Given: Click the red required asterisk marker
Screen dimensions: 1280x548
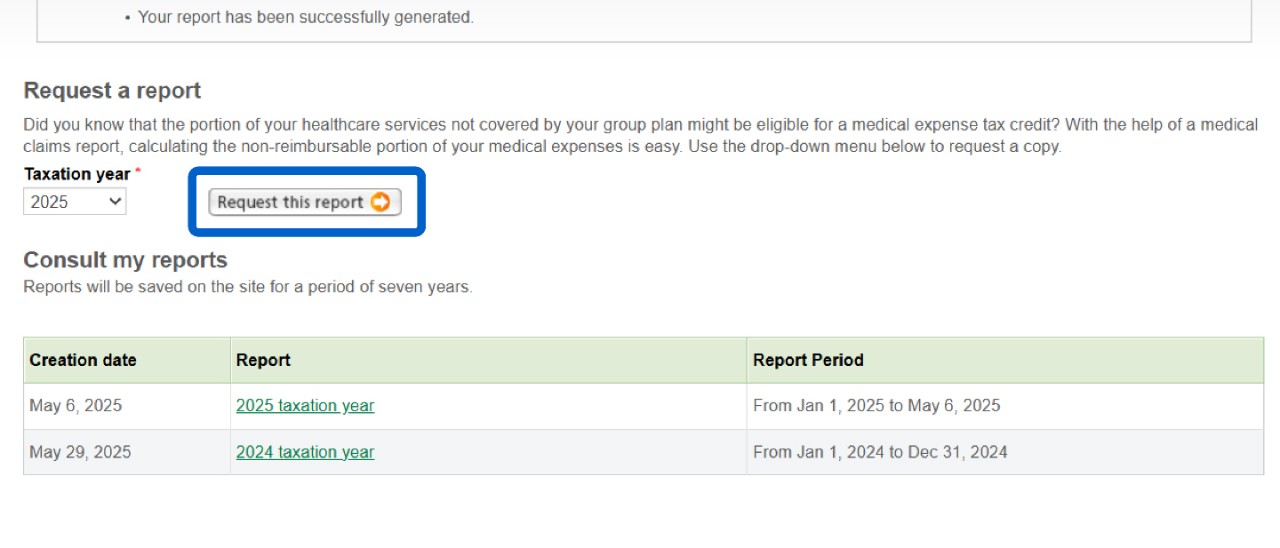Looking at the screenshot, I should coord(138,173).
